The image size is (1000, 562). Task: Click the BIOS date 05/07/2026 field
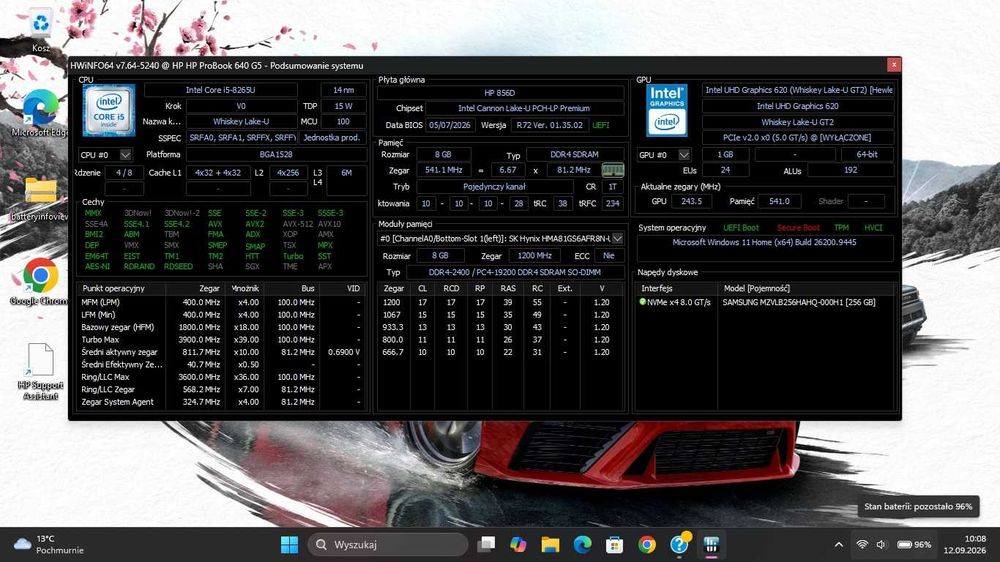pyautogui.click(x=450, y=125)
